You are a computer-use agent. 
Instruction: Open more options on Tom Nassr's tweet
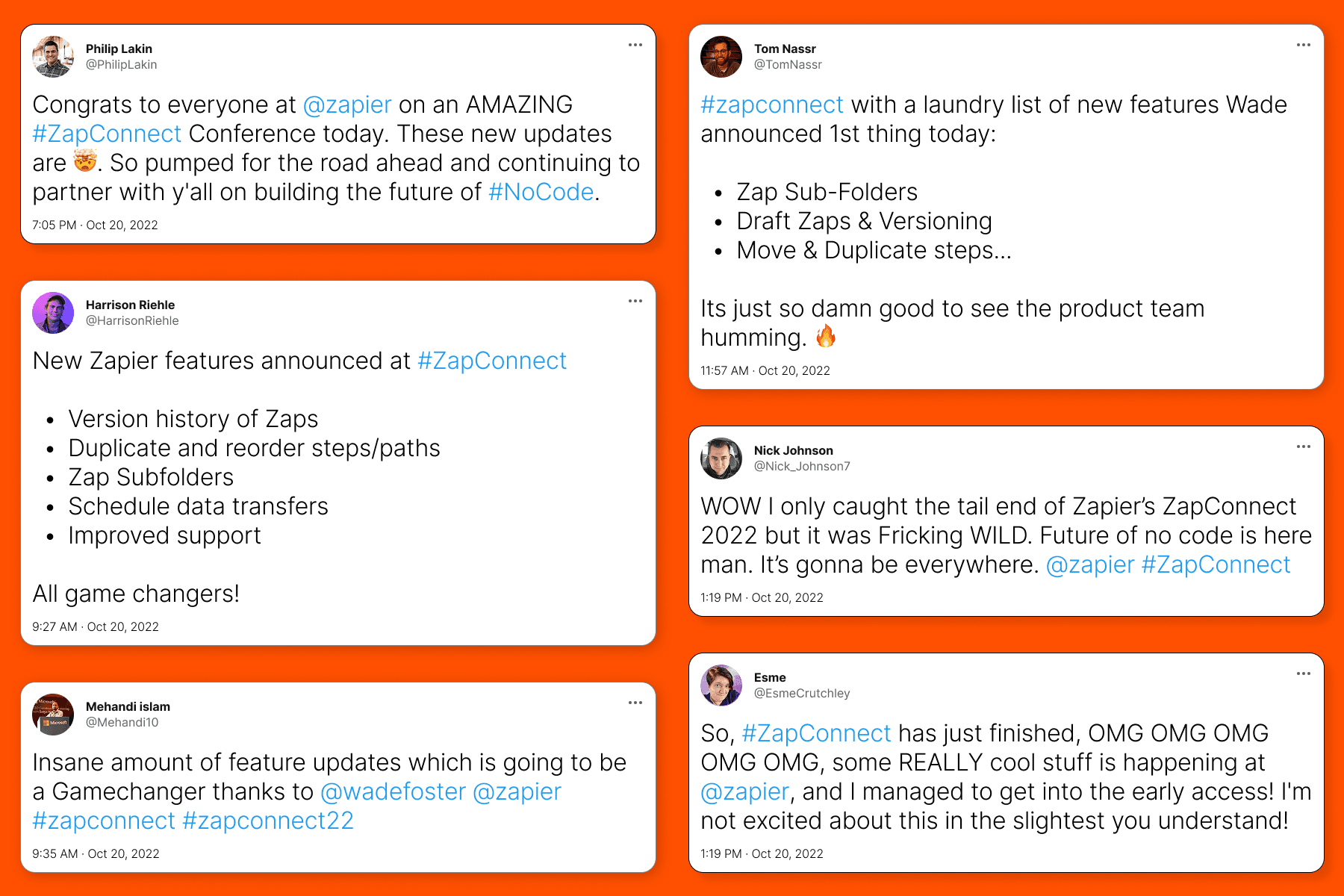click(x=1304, y=45)
